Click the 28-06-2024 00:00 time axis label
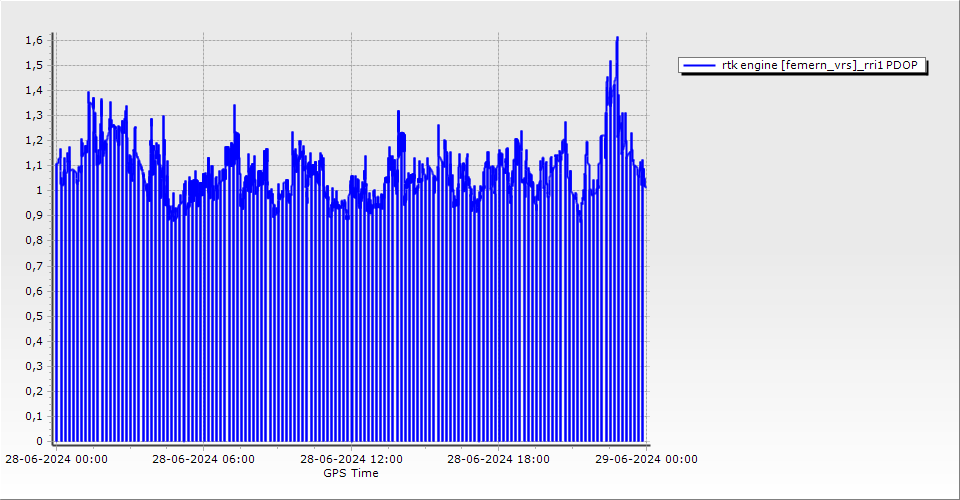 tap(56, 460)
